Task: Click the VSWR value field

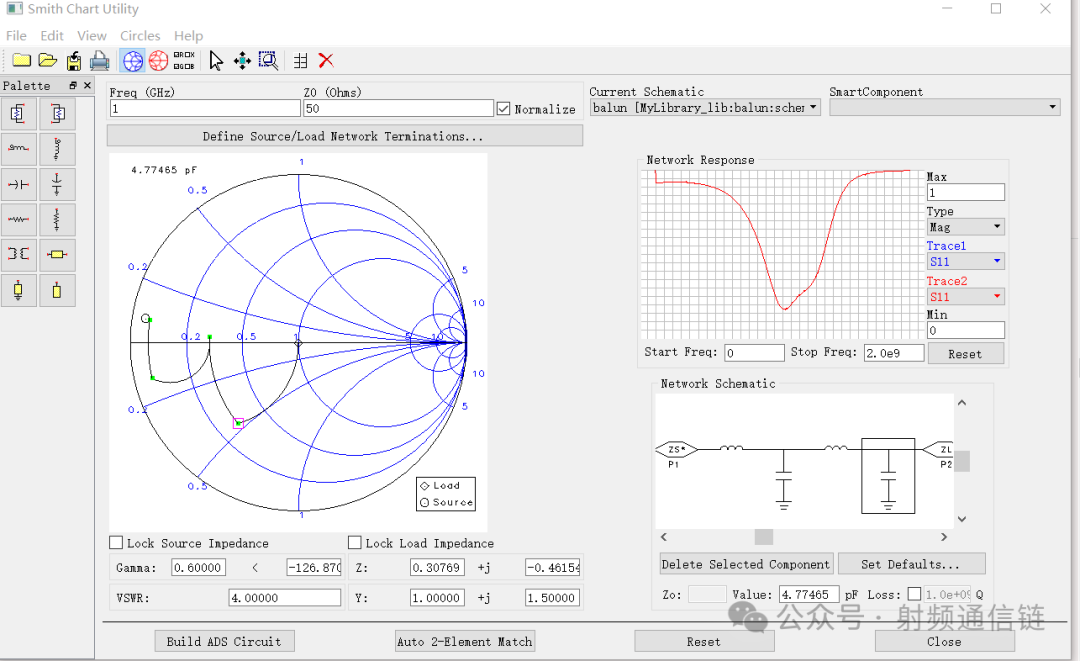Action: pos(285,598)
